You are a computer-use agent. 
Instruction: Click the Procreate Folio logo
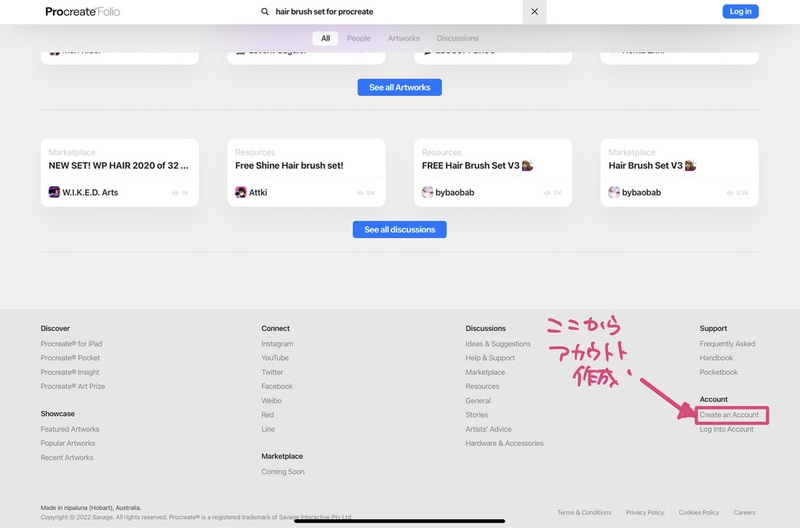pos(83,11)
